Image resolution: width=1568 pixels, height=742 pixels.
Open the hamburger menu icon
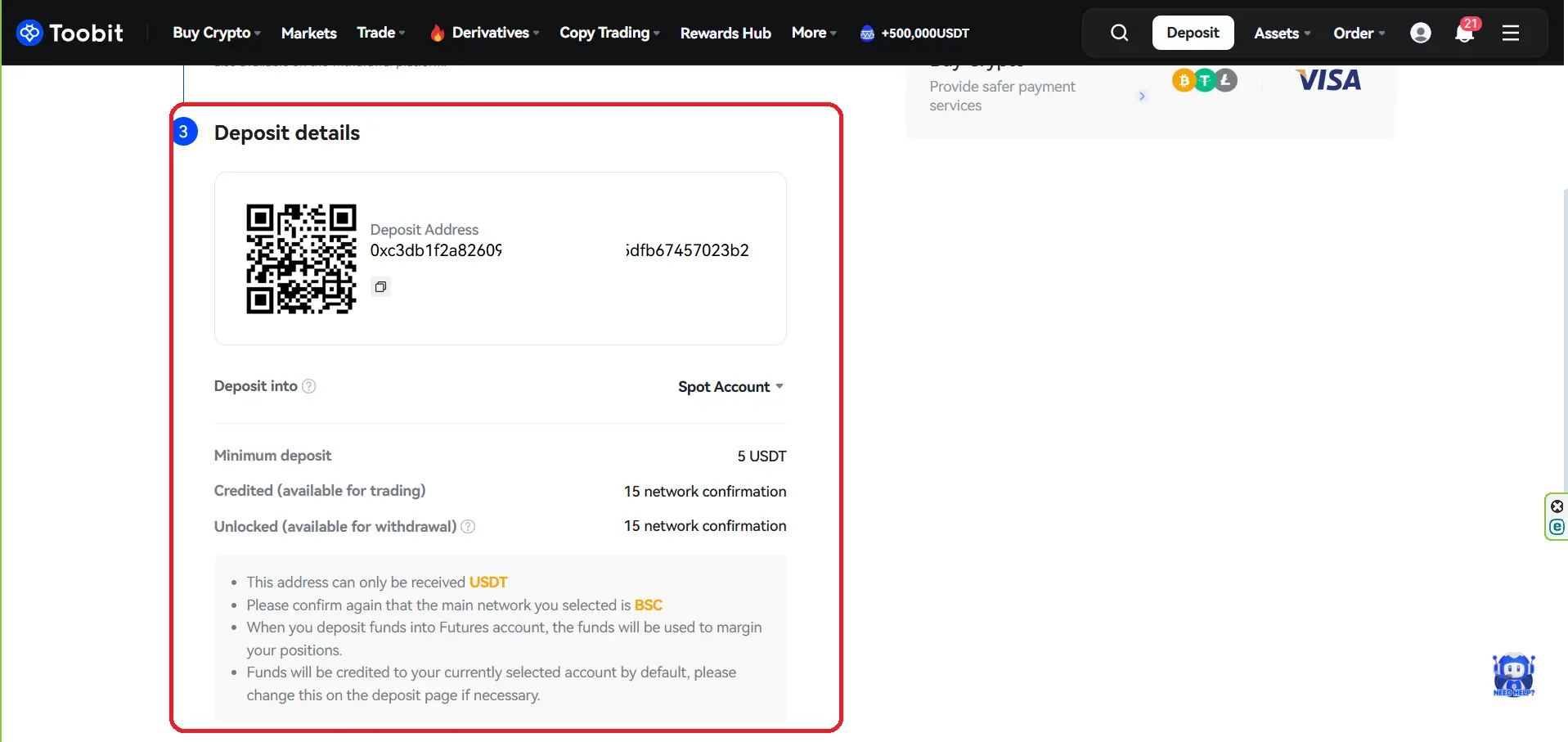[x=1511, y=33]
